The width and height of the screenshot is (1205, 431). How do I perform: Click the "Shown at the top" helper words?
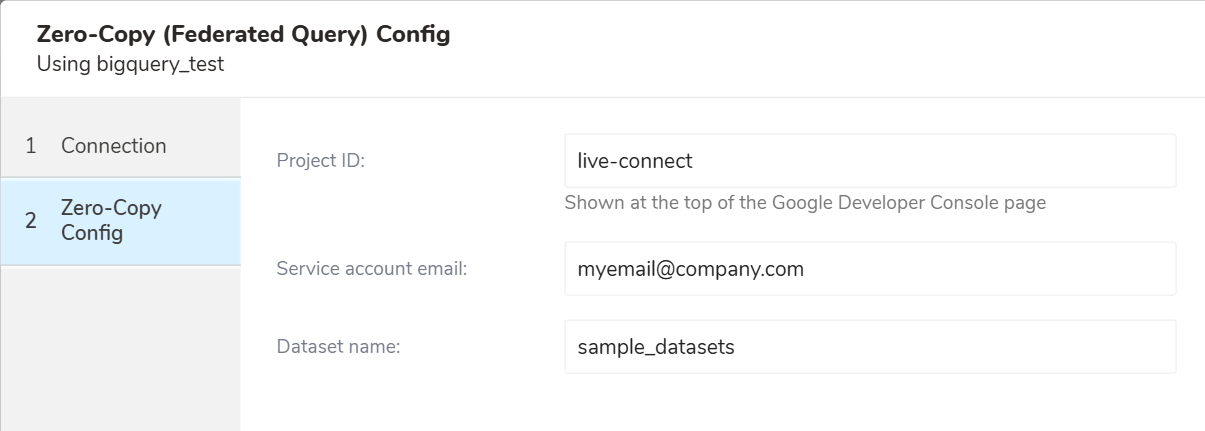[x=630, y=203]
